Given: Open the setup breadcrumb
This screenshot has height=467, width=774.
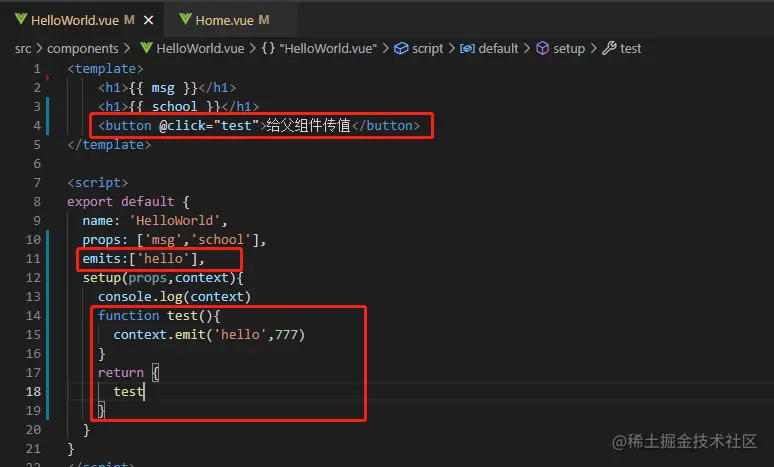Looking at the screenshot, I should [569, 48].
